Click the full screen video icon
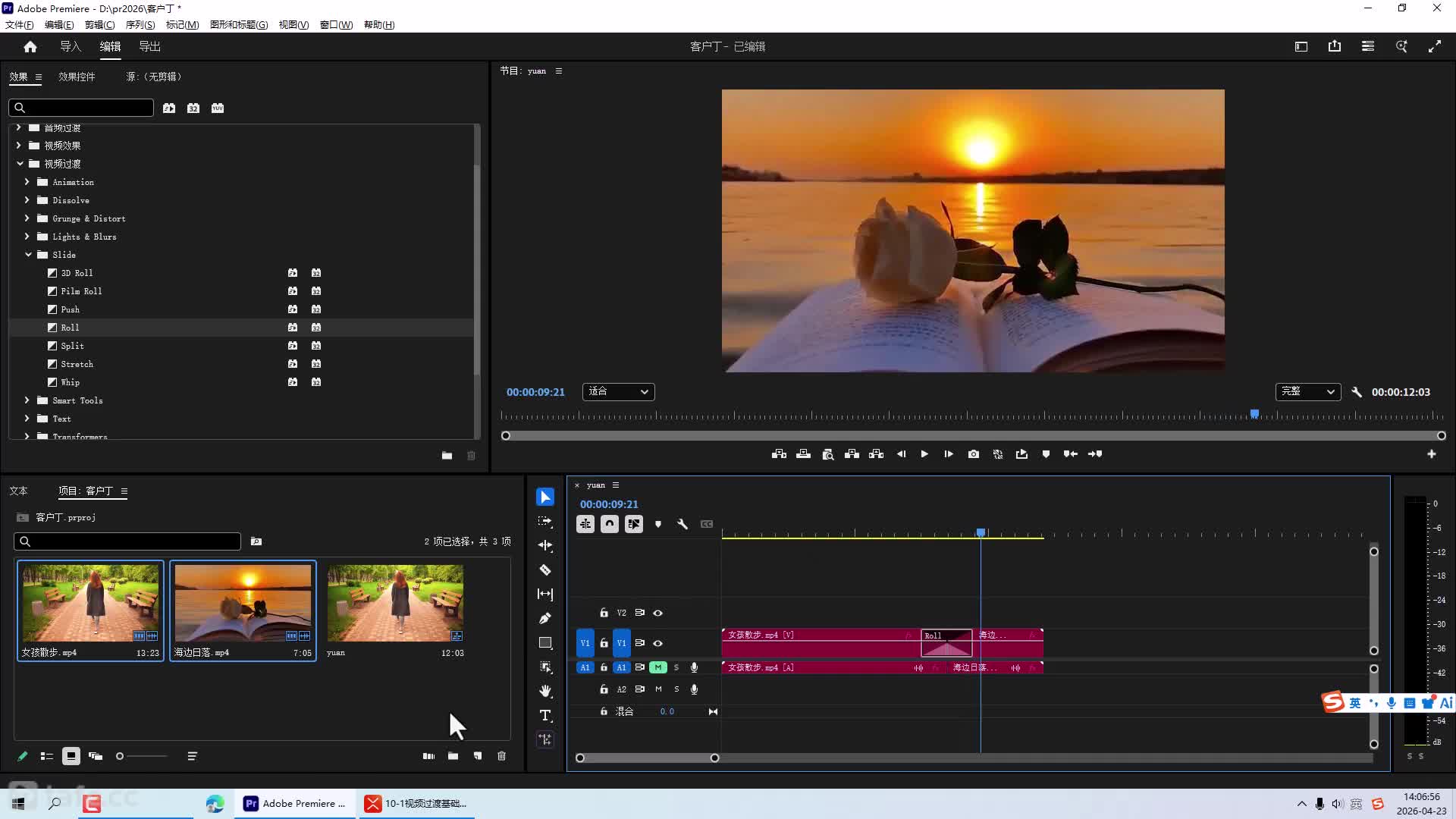This screenshot has height=819, width=1456. click(1435, 47)
